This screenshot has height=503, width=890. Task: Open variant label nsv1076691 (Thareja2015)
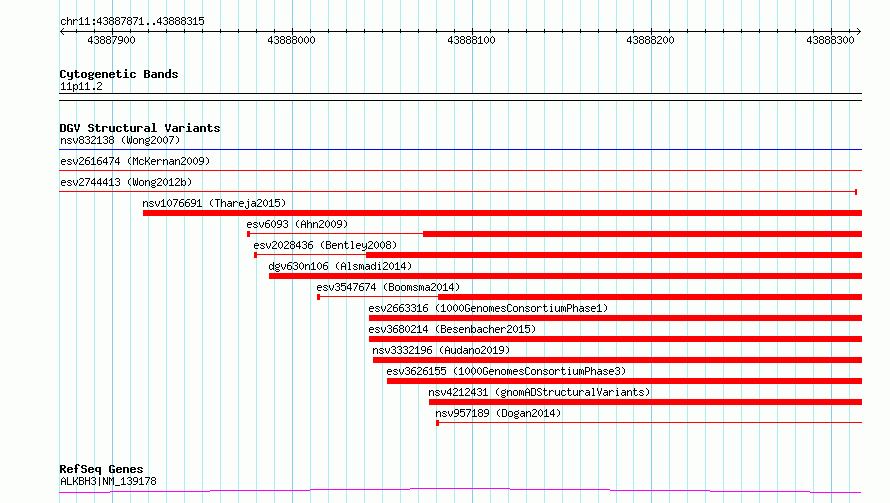pyautogui.click(x=214, y=203)
